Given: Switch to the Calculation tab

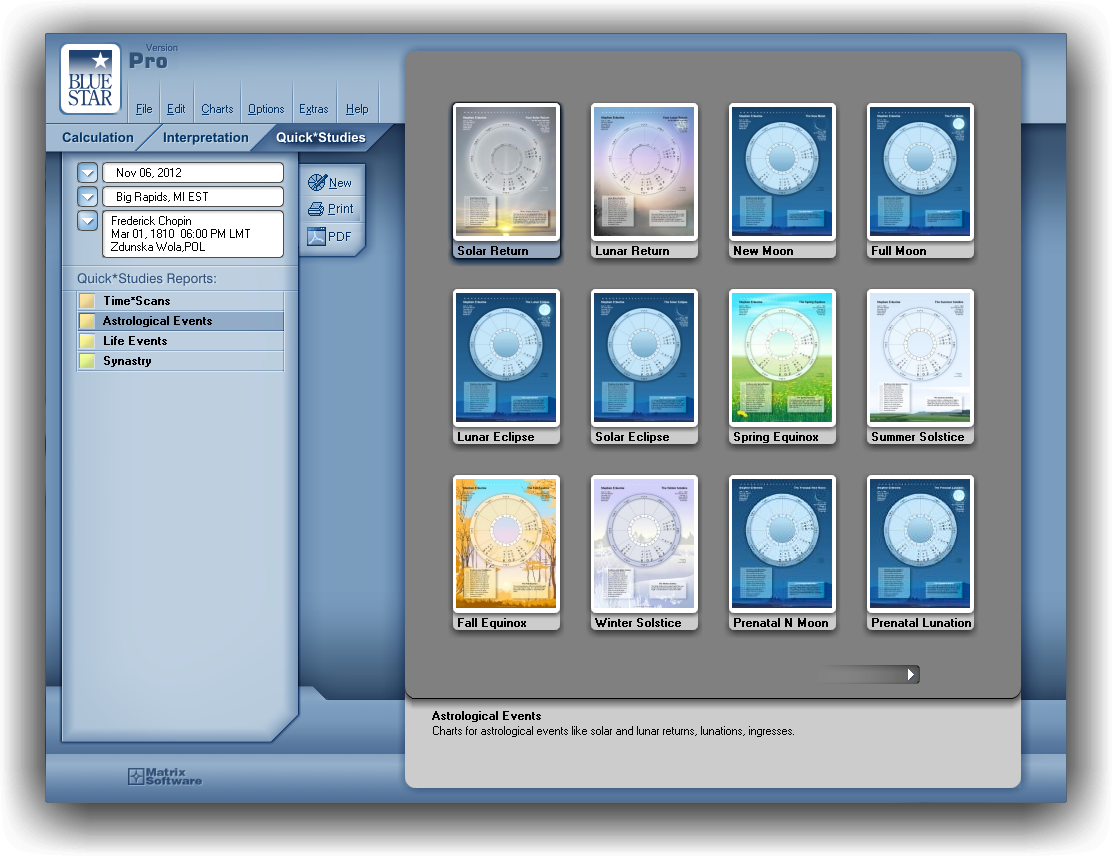Looking at the screenshot, I should pos(98,138).
